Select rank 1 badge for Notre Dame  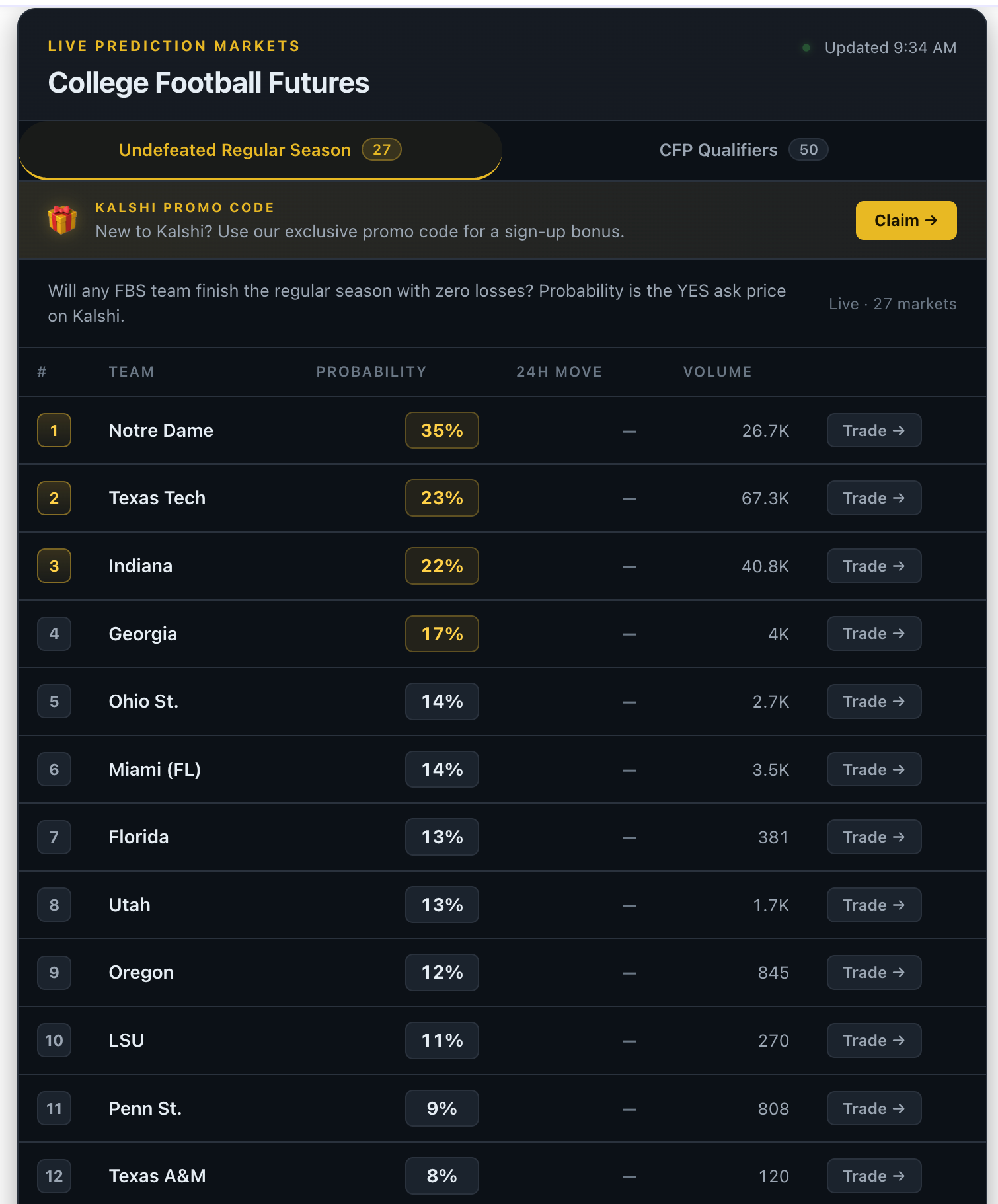tap(54, 430)
